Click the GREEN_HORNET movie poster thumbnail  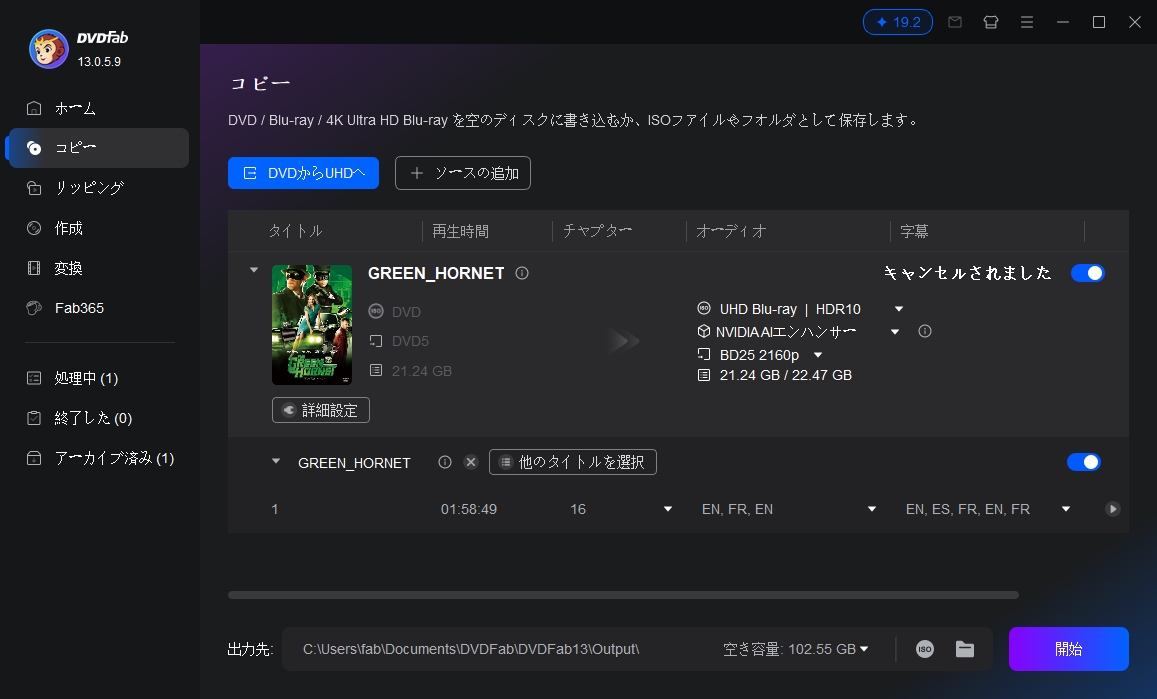click(312, 324)
